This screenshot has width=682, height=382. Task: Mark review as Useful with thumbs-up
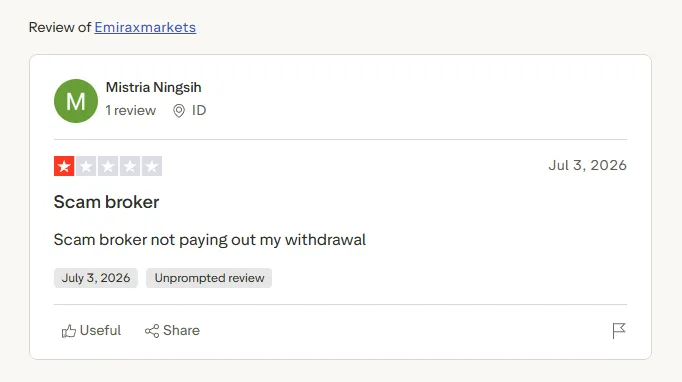pos(69,331)
